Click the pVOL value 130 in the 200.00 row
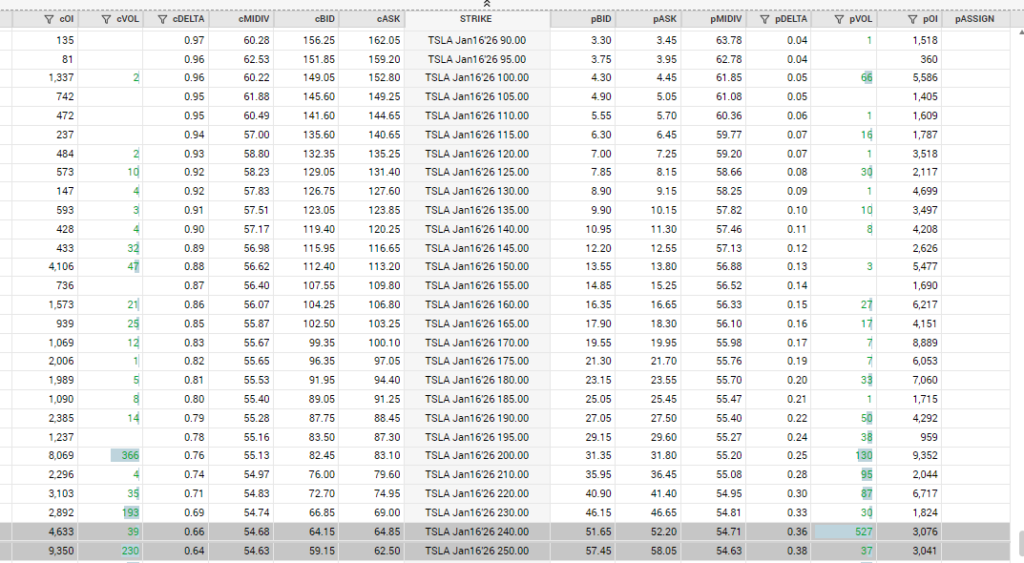1024x563 pixels. [864, 455]
